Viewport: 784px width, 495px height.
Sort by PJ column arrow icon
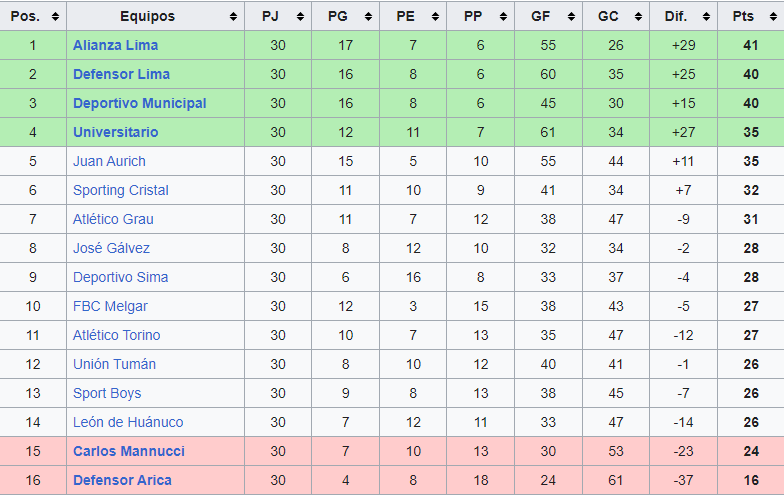(x=300, y=16)
